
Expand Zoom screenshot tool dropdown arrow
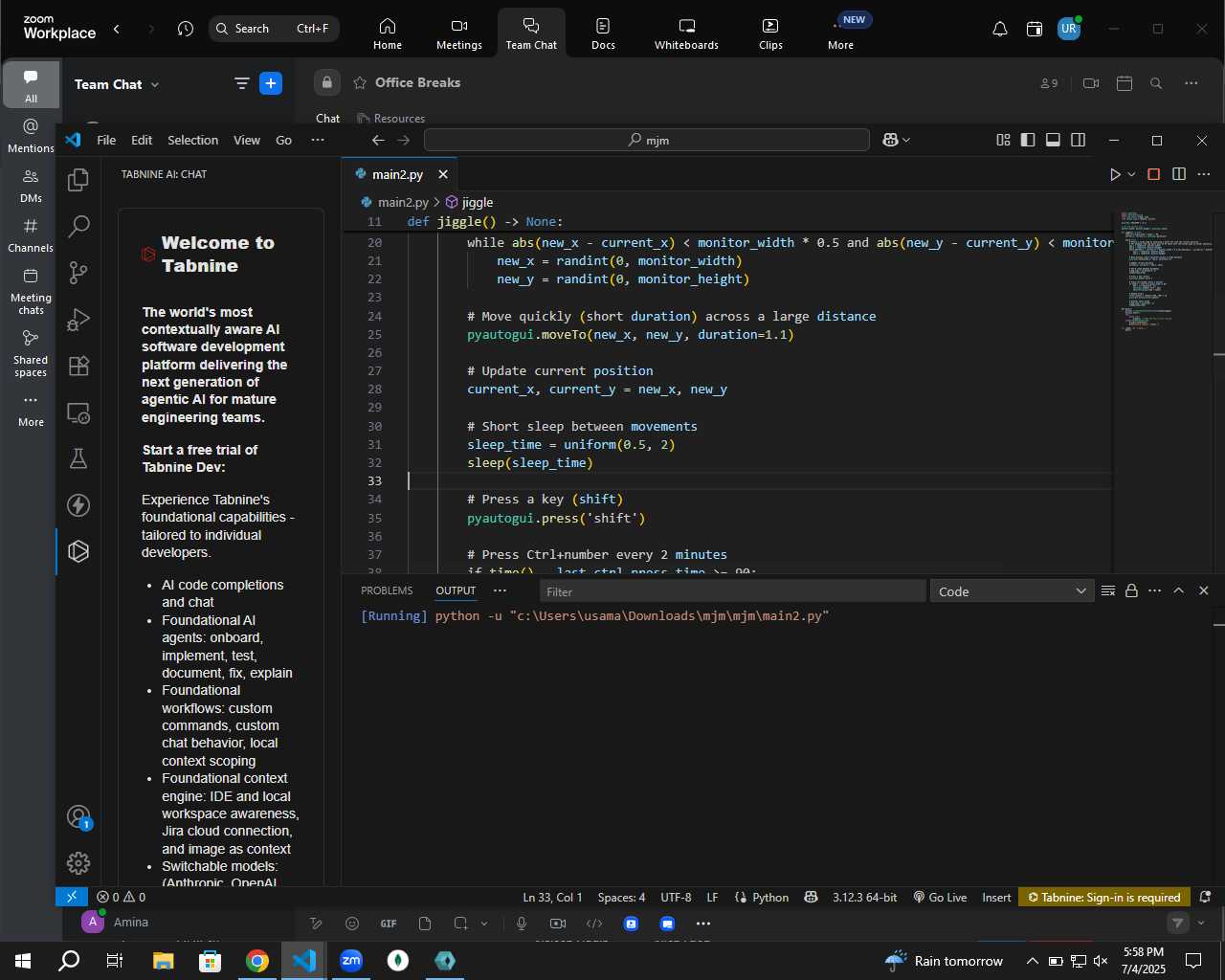point(484,924)
